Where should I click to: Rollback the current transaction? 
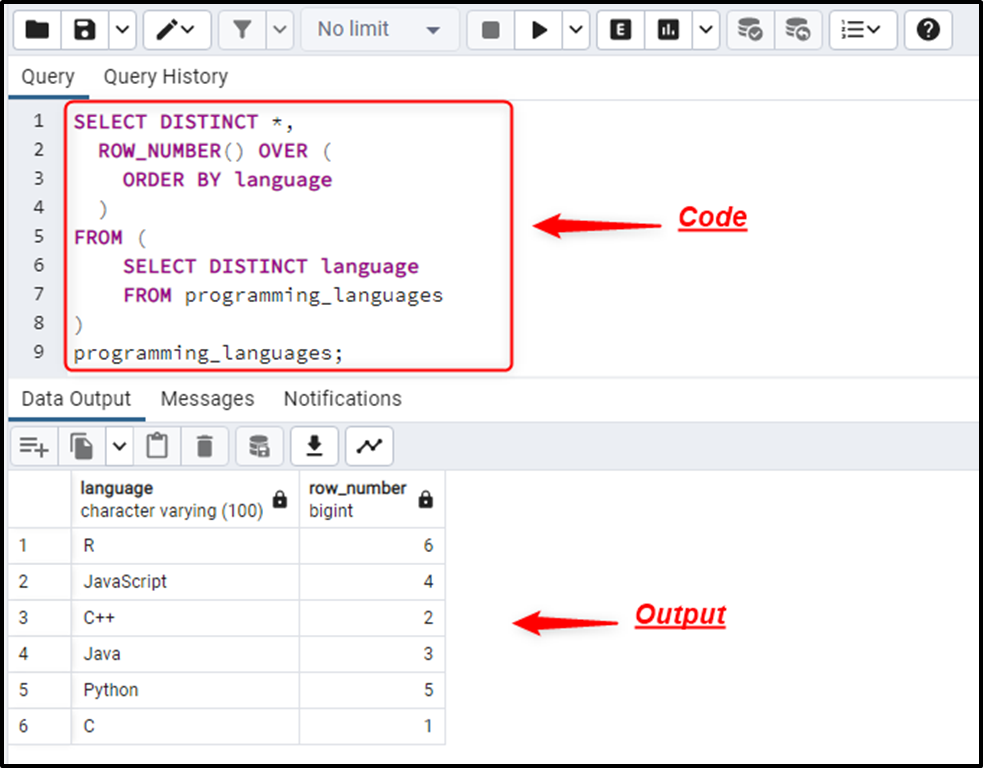799,30
